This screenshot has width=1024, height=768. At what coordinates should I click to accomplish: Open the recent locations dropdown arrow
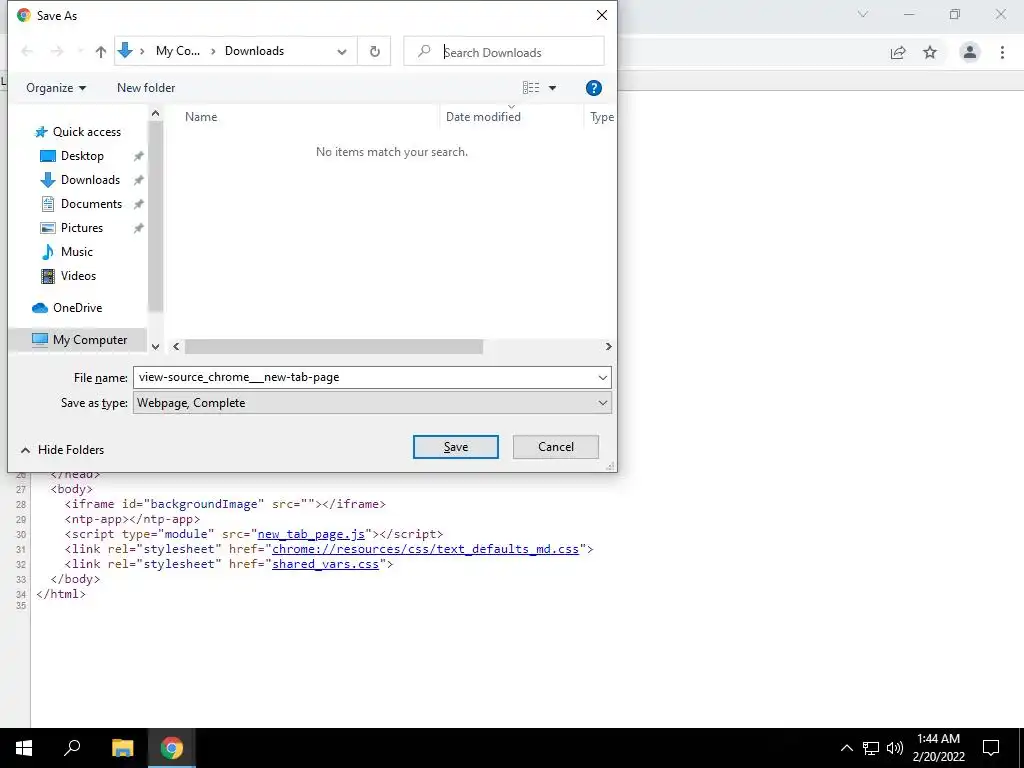point(80,52)
